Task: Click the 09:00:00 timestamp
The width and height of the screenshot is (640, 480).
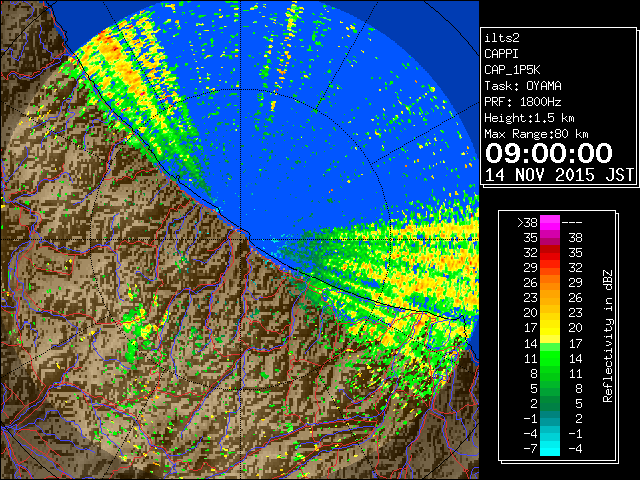Action: pos(549,153)
